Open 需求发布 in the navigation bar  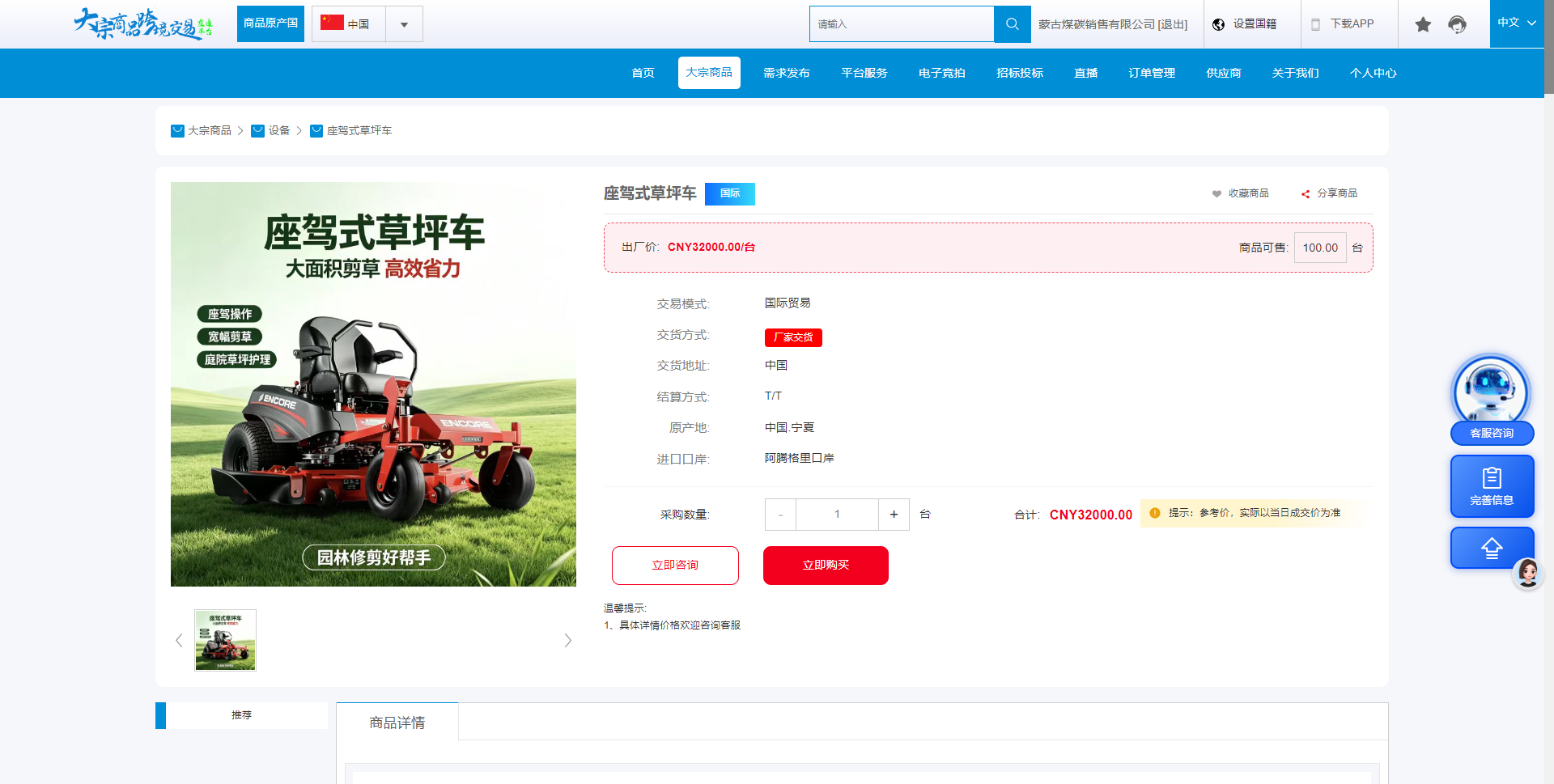[787, 73]
